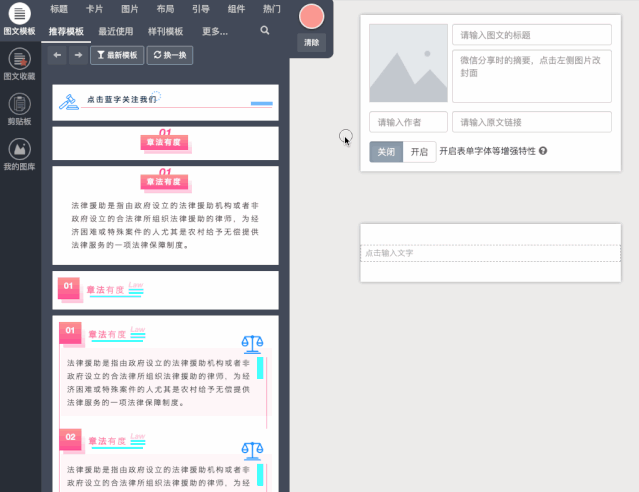The width and height of the screenshot is (639, 492).
Task: Select the 01 章法有度 Law heading-only template
Action: point(165,290)
